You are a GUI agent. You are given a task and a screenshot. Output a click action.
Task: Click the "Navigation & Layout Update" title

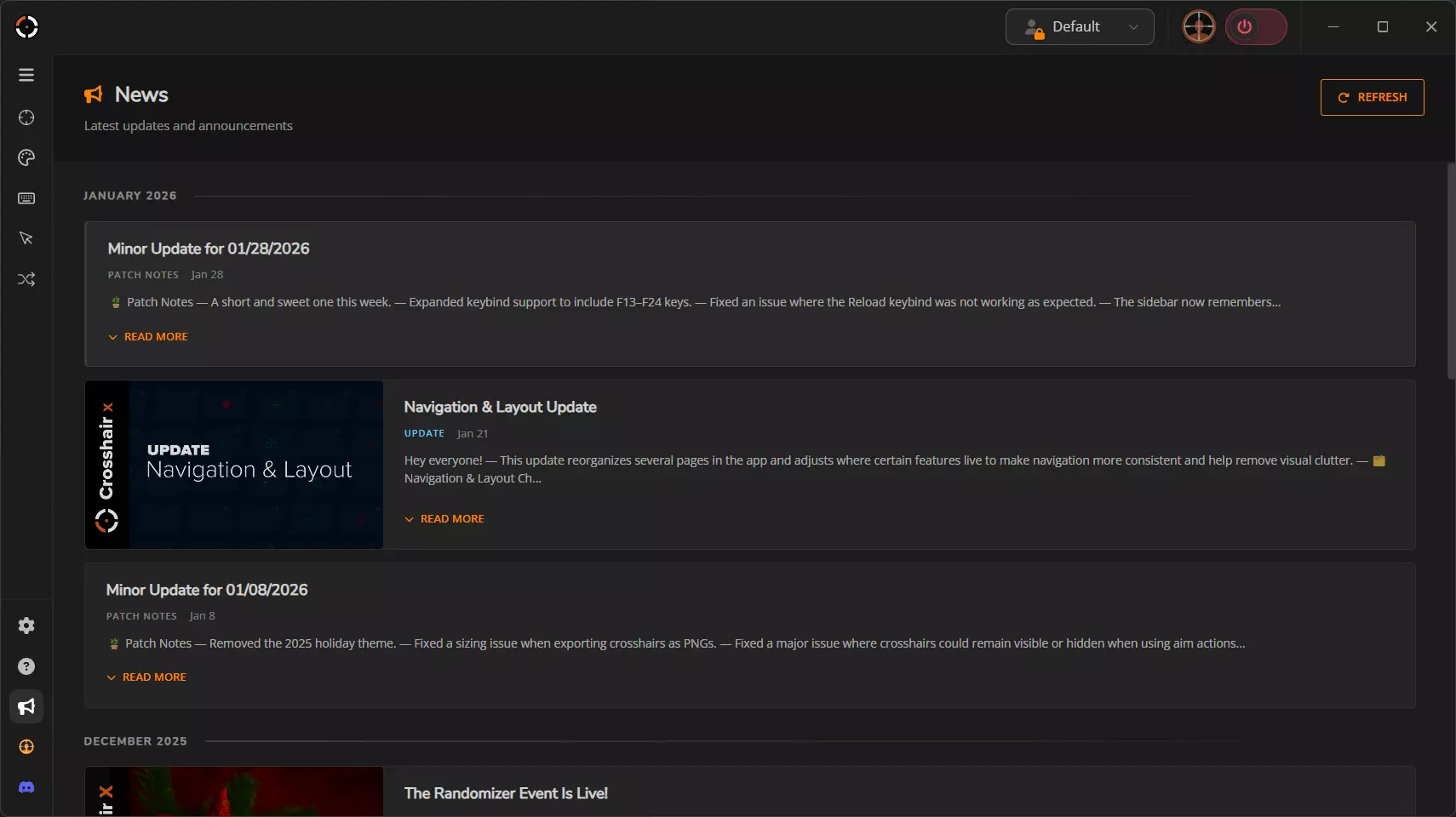point(501,407)
